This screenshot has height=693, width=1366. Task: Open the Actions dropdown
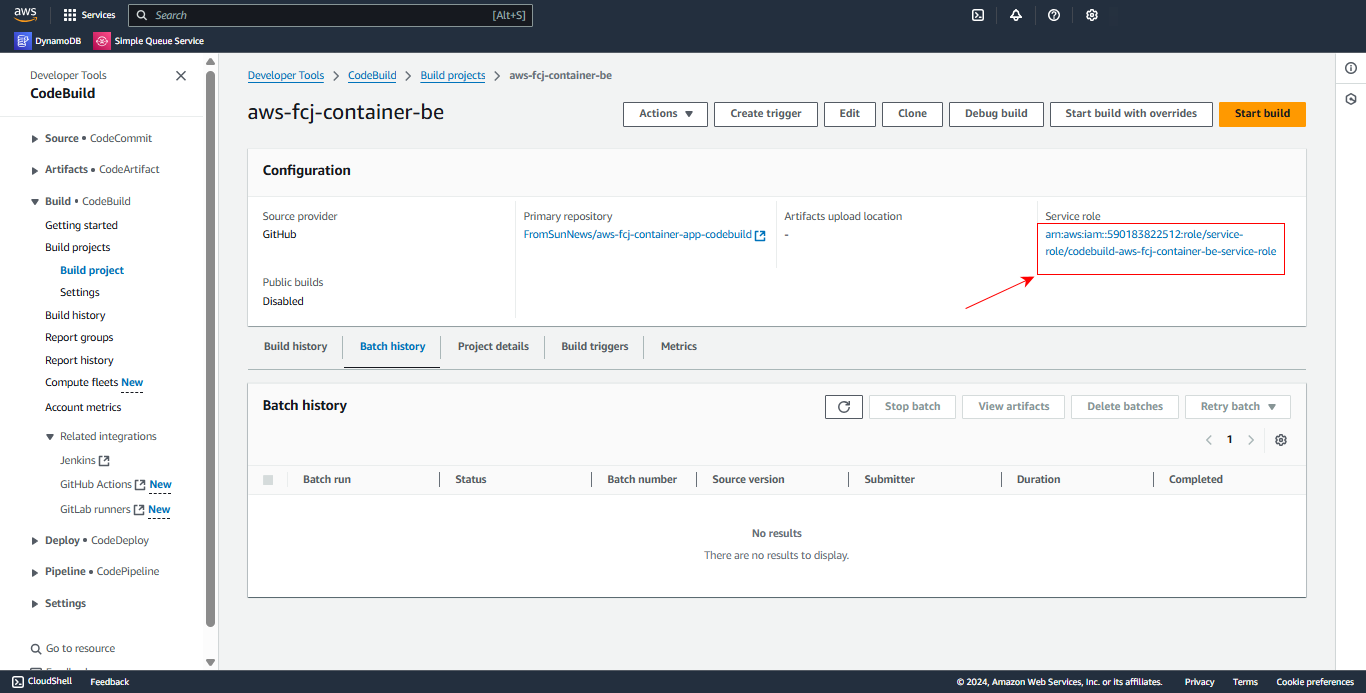(666, 114)
